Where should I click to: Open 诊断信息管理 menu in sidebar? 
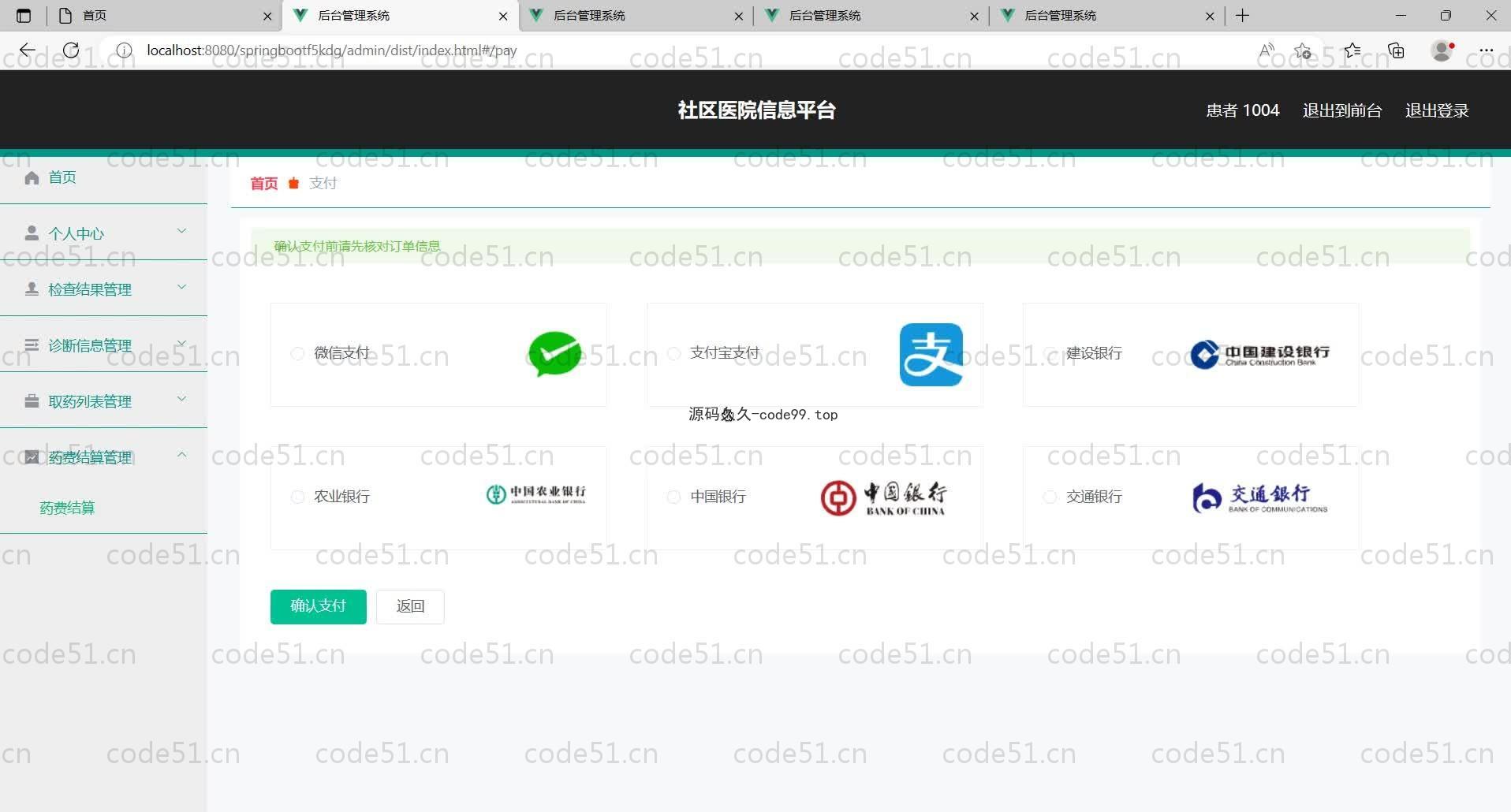coord(103,345)
